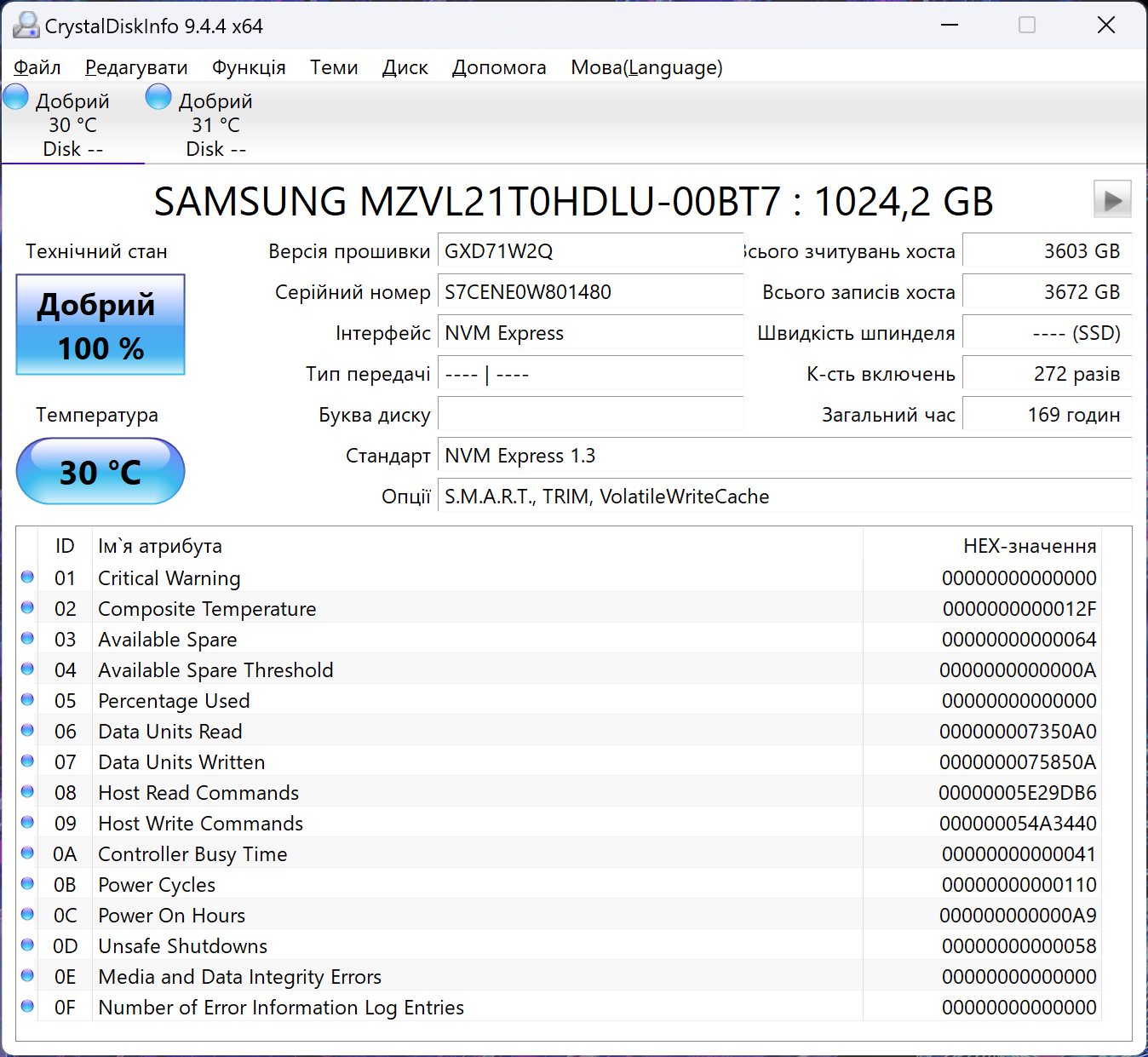Screen dimensions: 1148x1057
Task: Click the empty drive letter field
Action: pos(591,415)
